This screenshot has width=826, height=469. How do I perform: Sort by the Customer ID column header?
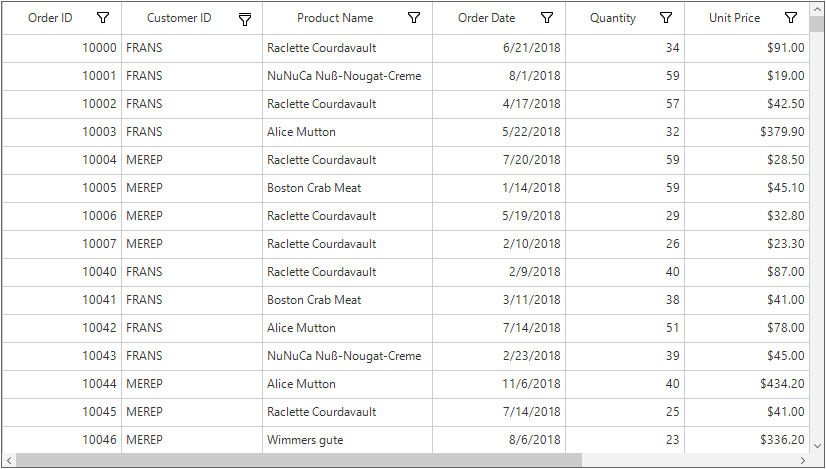coord(179,18)
